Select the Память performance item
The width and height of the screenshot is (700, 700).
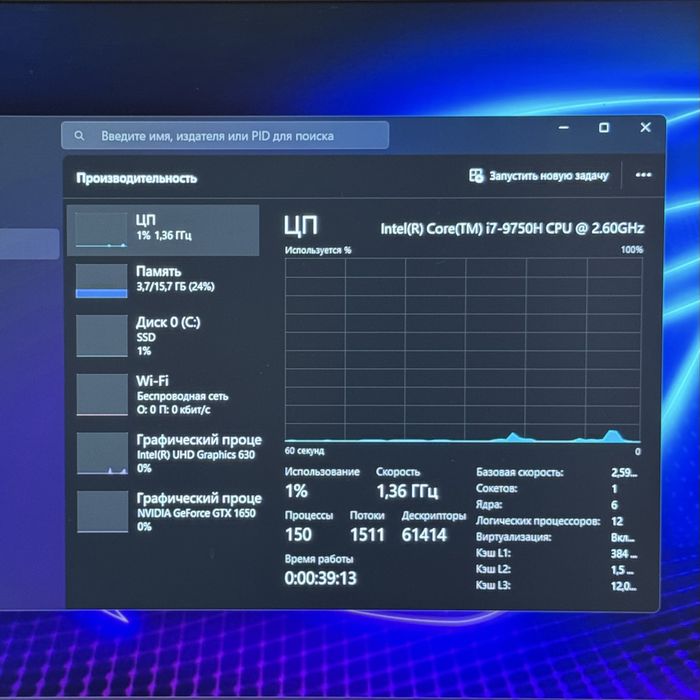[x=163, y=280]
